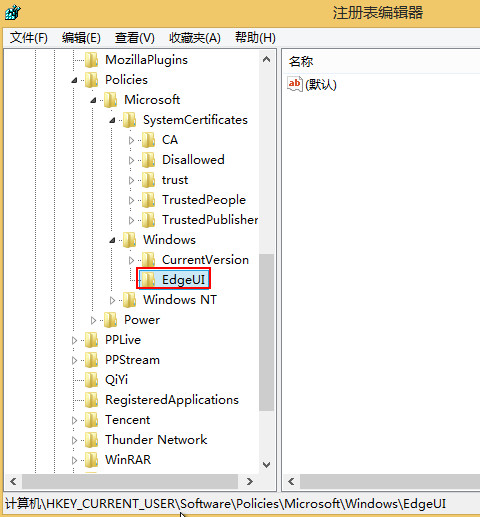Screen dimensions: 480x517
Task: Click the tree horizontal scrollbar right arrow
Action: tap(250, 481)
